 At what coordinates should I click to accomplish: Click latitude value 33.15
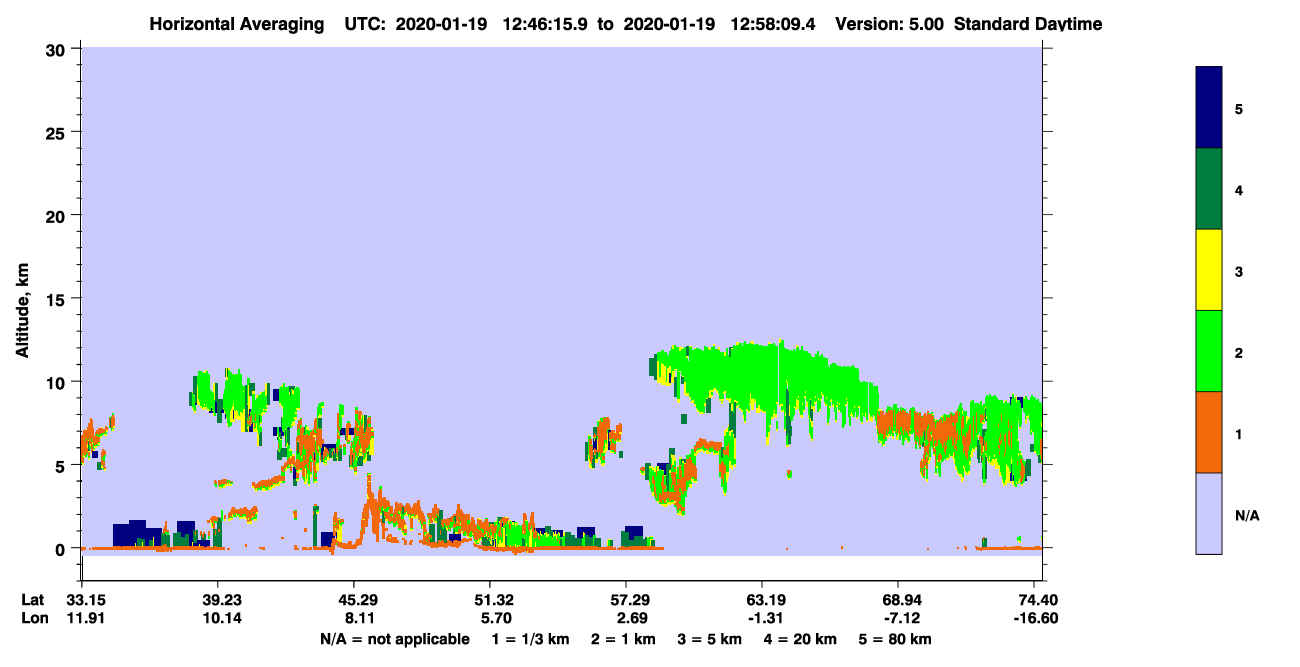tap(82, 600)
